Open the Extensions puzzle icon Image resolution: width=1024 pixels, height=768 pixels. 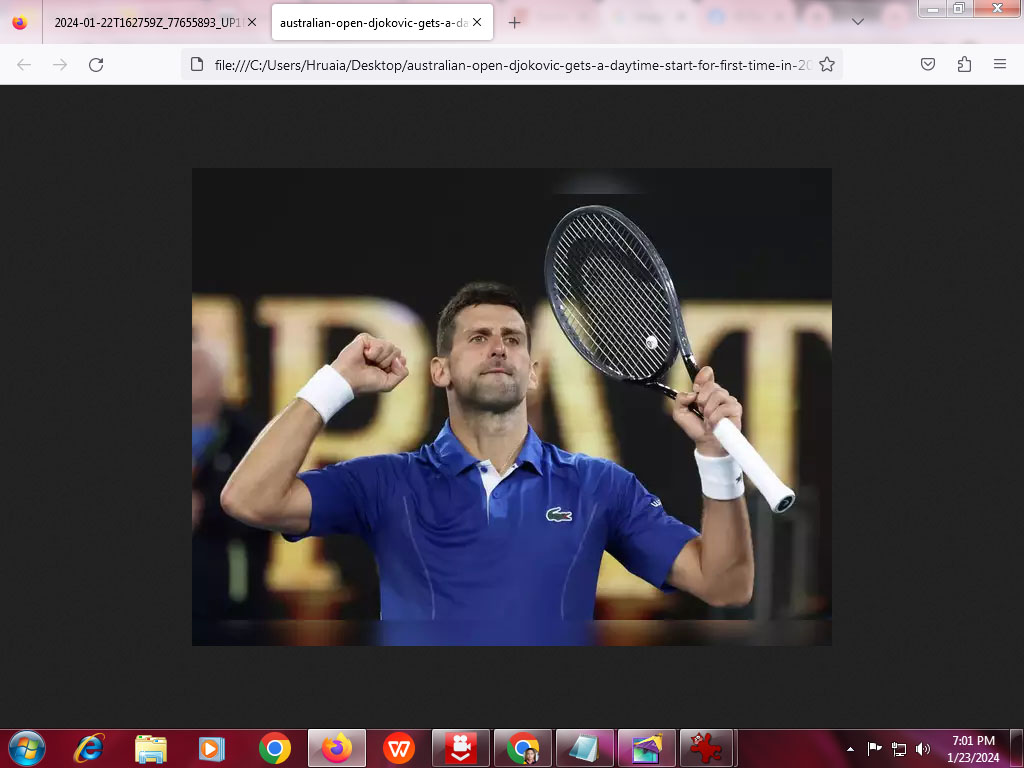tap(964, 65)
